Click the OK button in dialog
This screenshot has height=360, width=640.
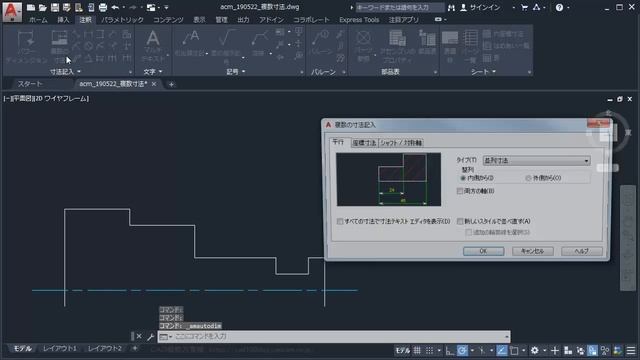pyautogui.click(x=483, y=251)
